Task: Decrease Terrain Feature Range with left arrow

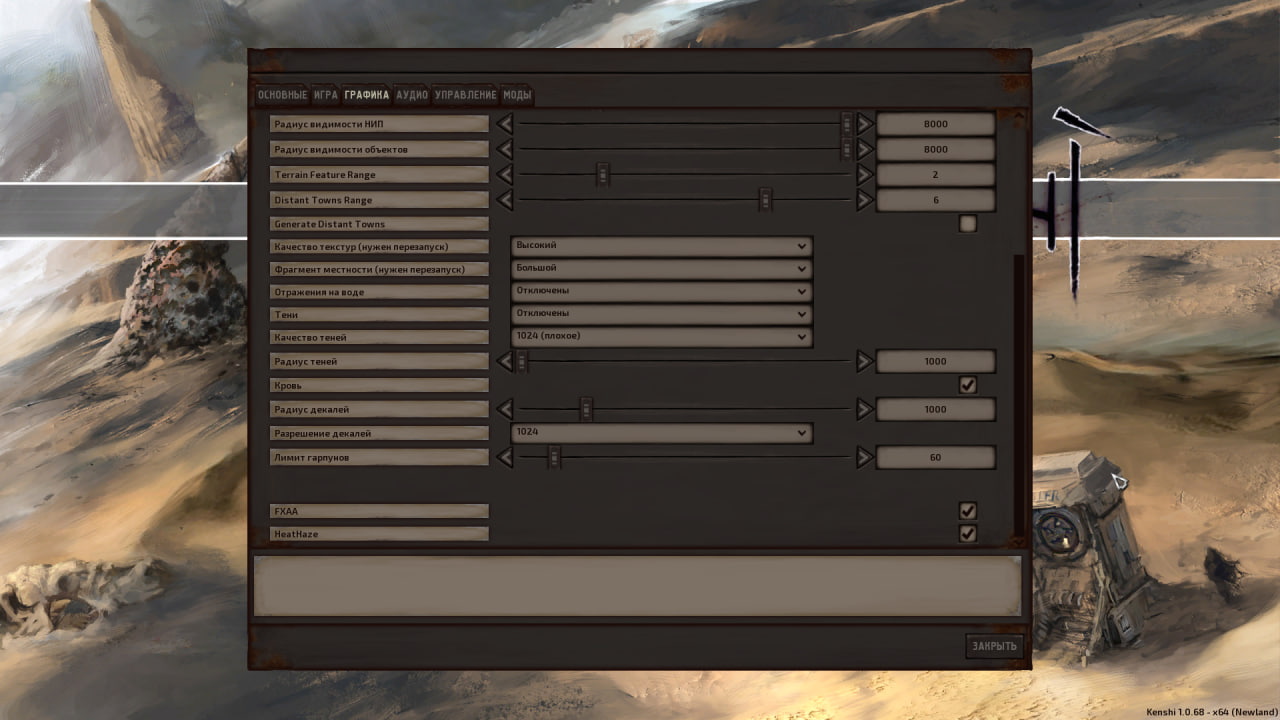Action: point(505,175)
